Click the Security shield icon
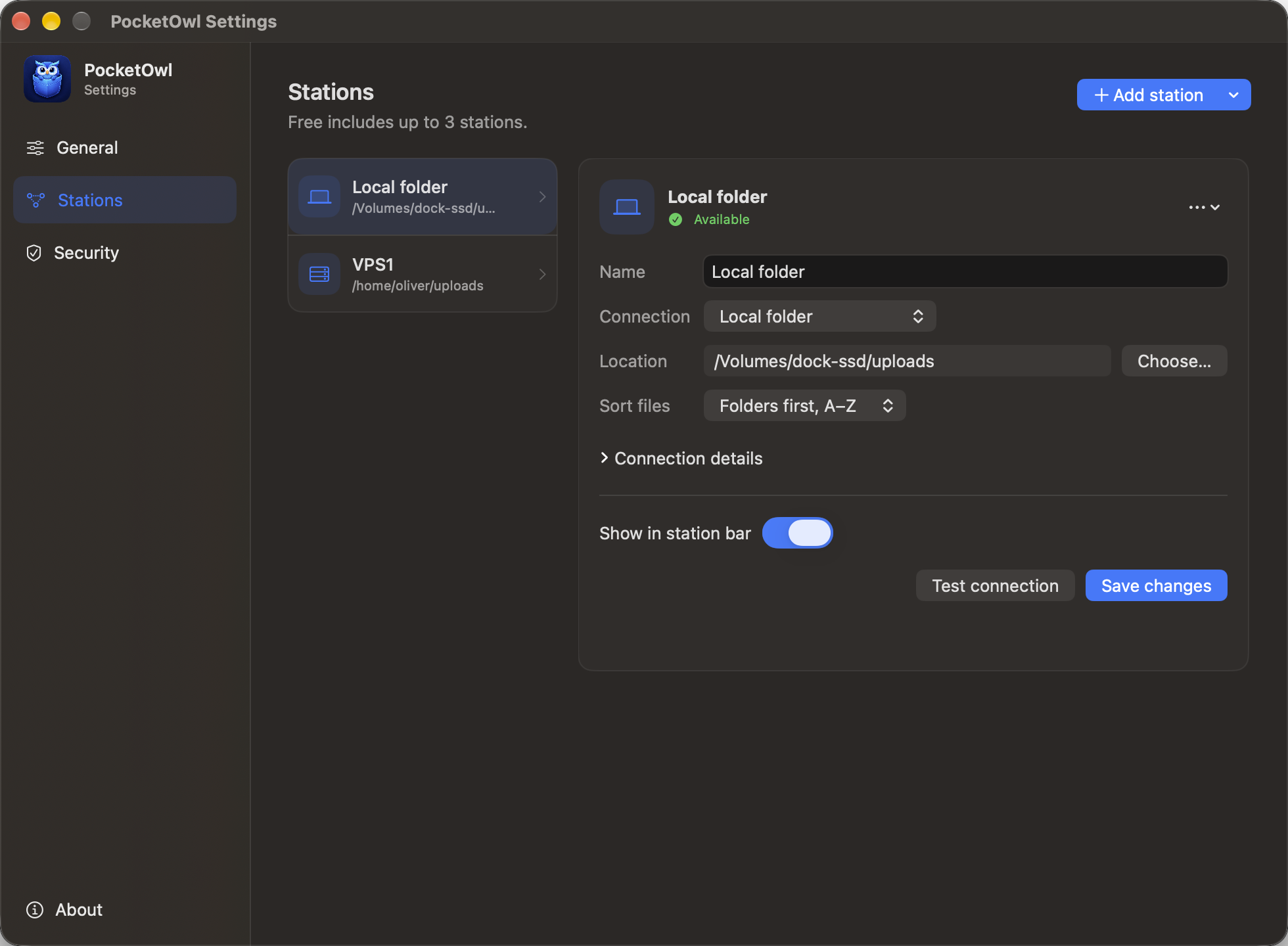The width and height of the screenshot is (1288, 946). pos(34,253)
